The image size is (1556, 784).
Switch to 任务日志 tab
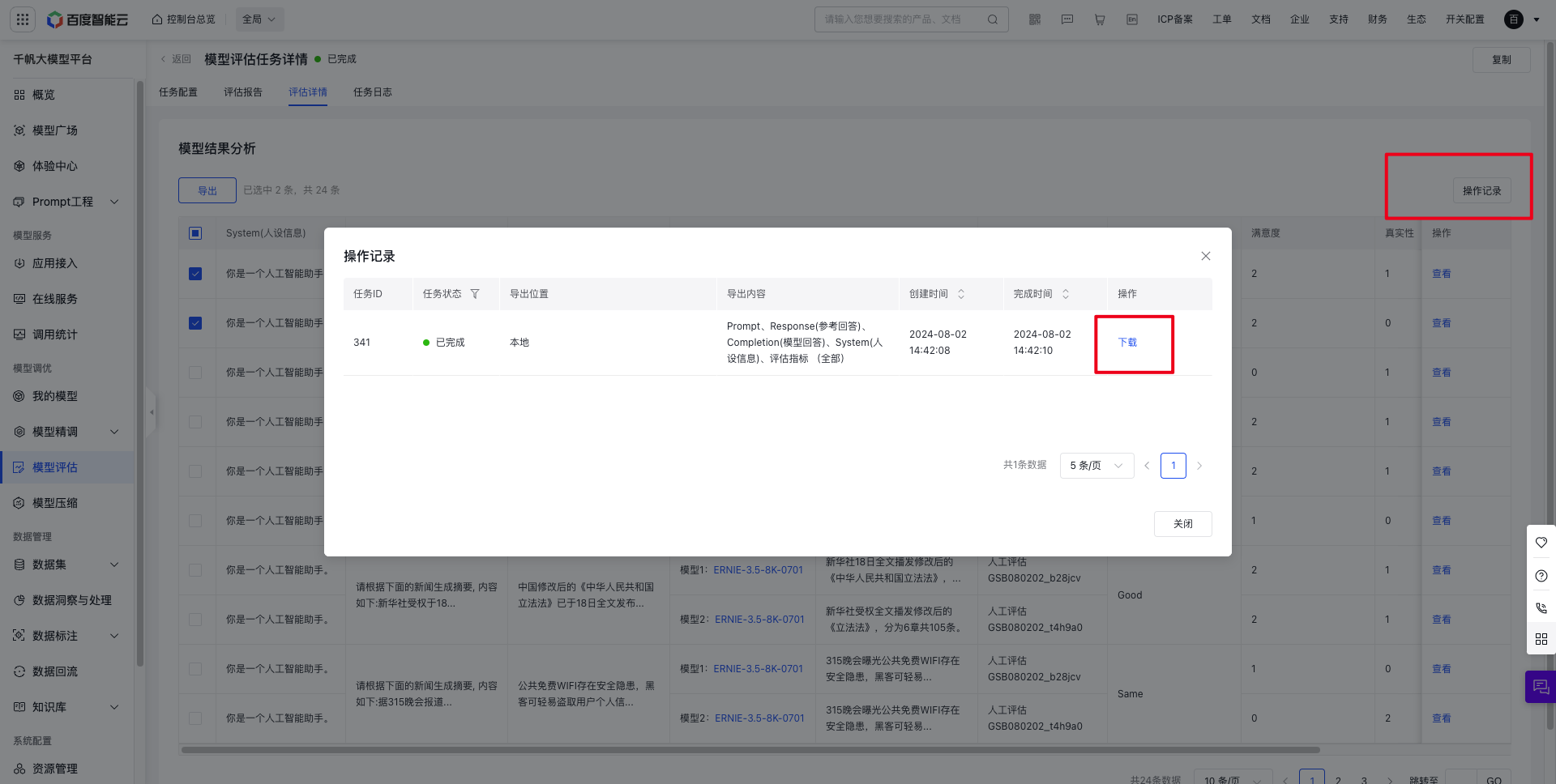pyautogui.click(x=373, y=92)
